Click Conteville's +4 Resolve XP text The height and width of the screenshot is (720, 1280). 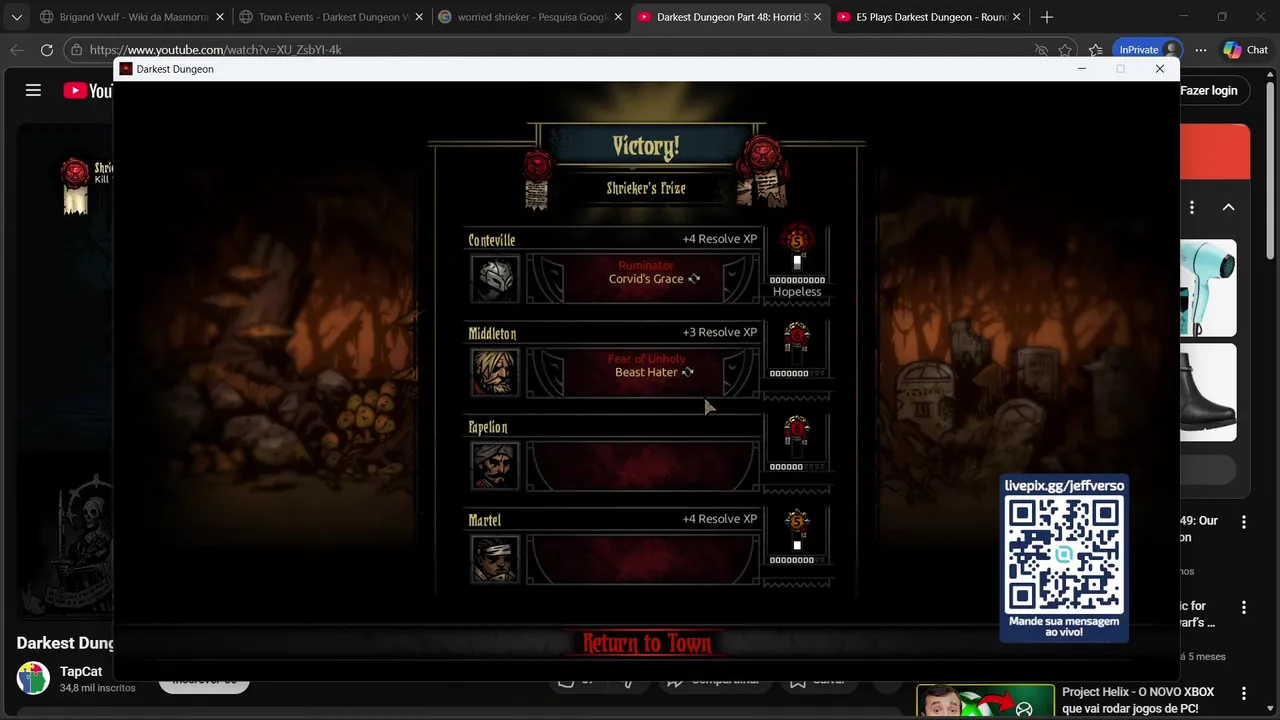pyautogui.click(x=720, y=239)
